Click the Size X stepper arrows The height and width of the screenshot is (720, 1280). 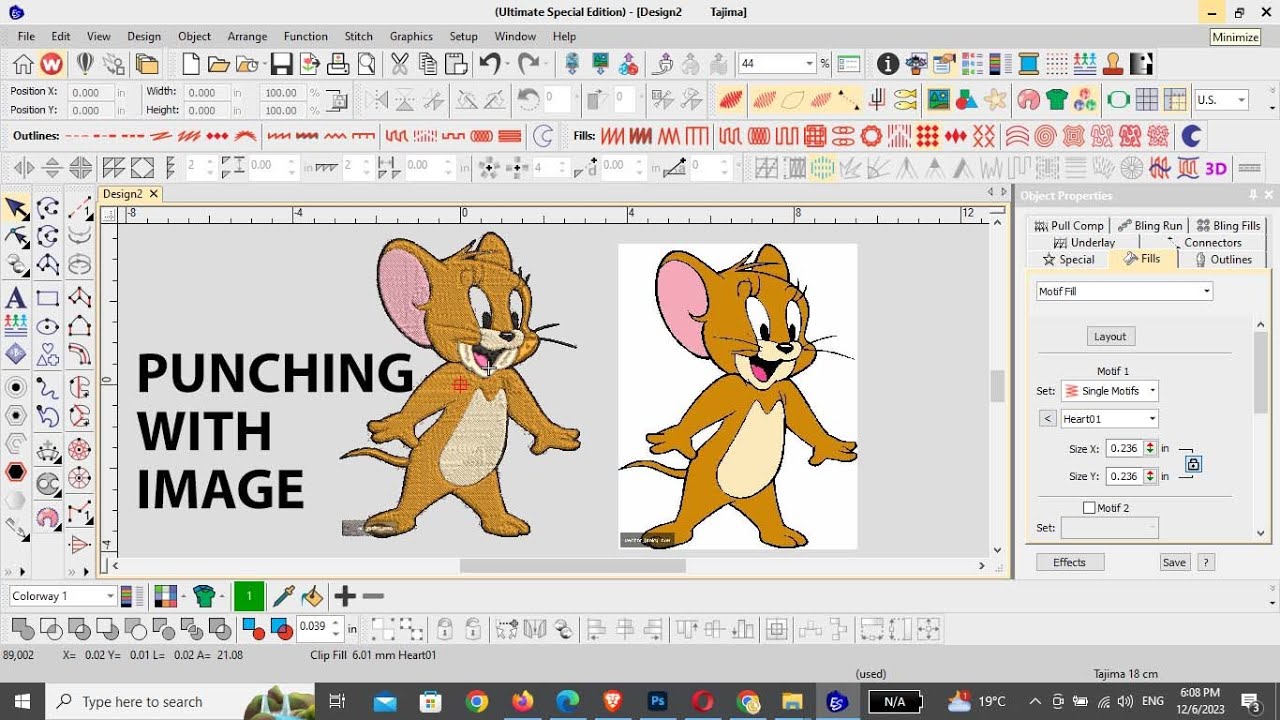point(1150,448)
